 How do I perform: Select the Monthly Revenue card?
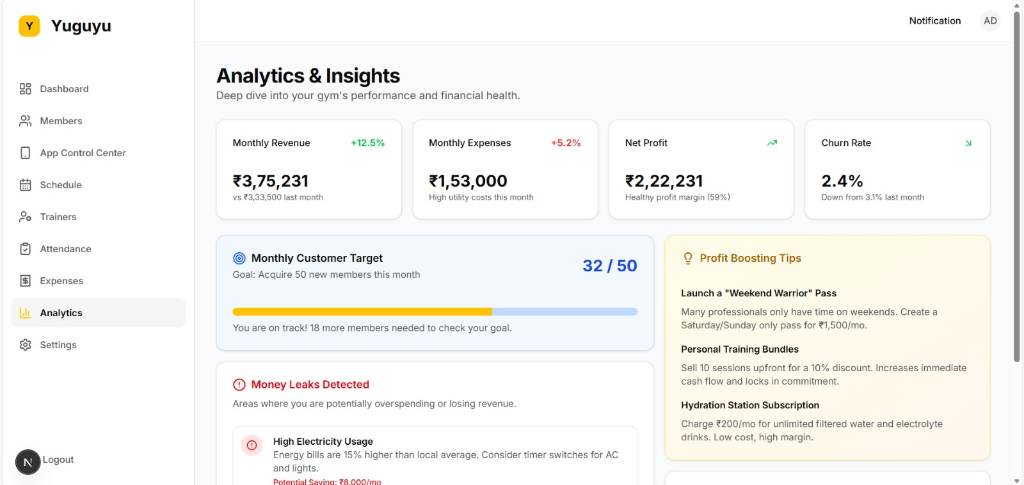click(308, 169)
